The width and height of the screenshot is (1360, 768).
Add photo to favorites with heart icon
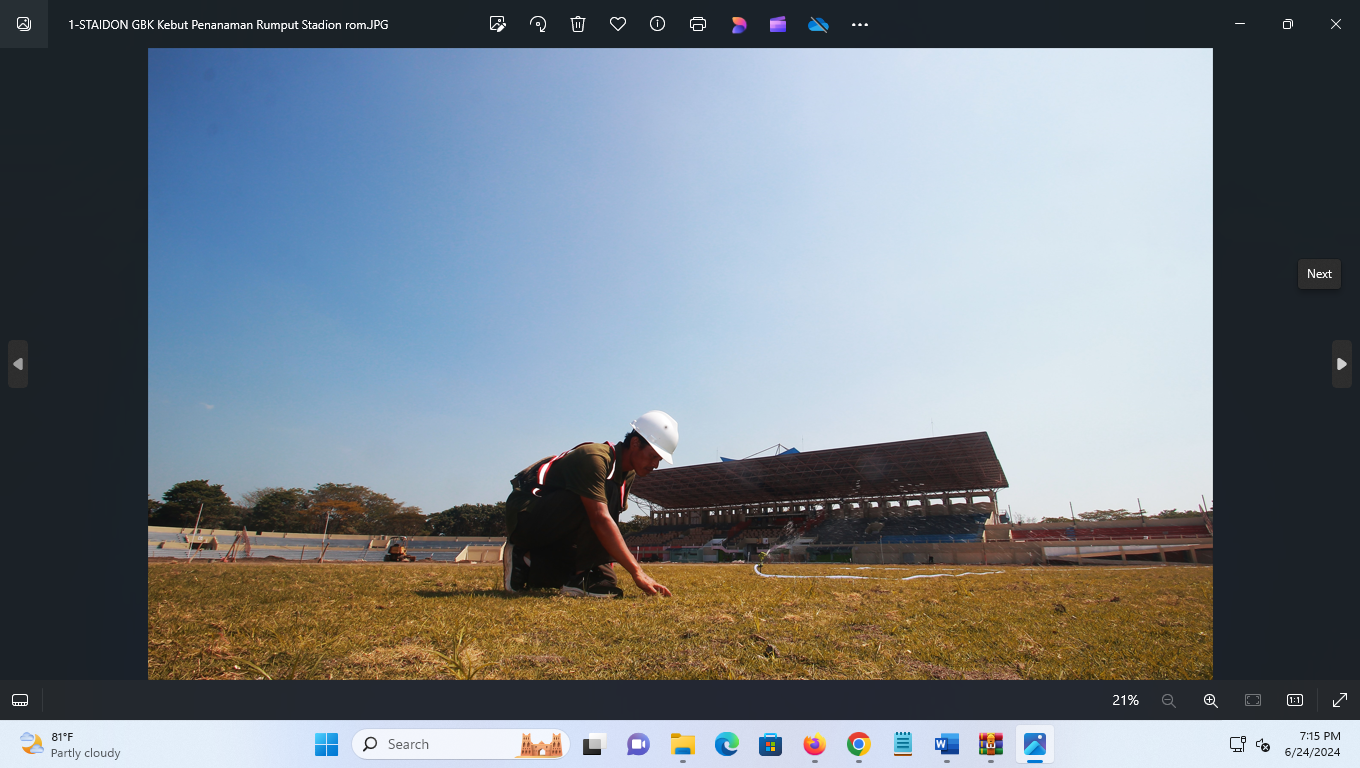point(618,24)
